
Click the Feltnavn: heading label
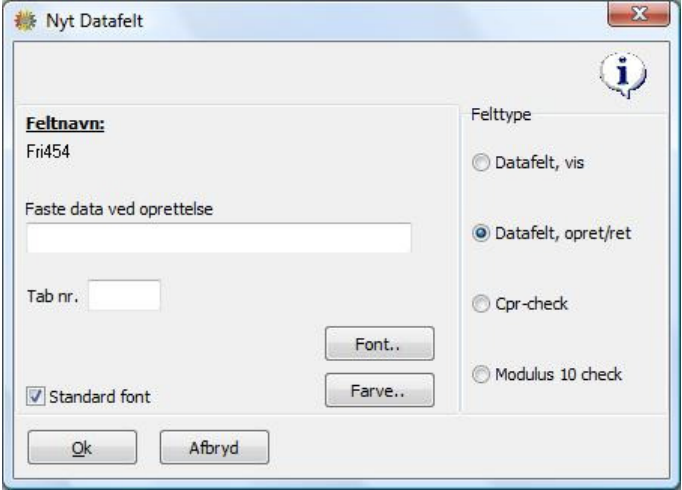[65, 124]
